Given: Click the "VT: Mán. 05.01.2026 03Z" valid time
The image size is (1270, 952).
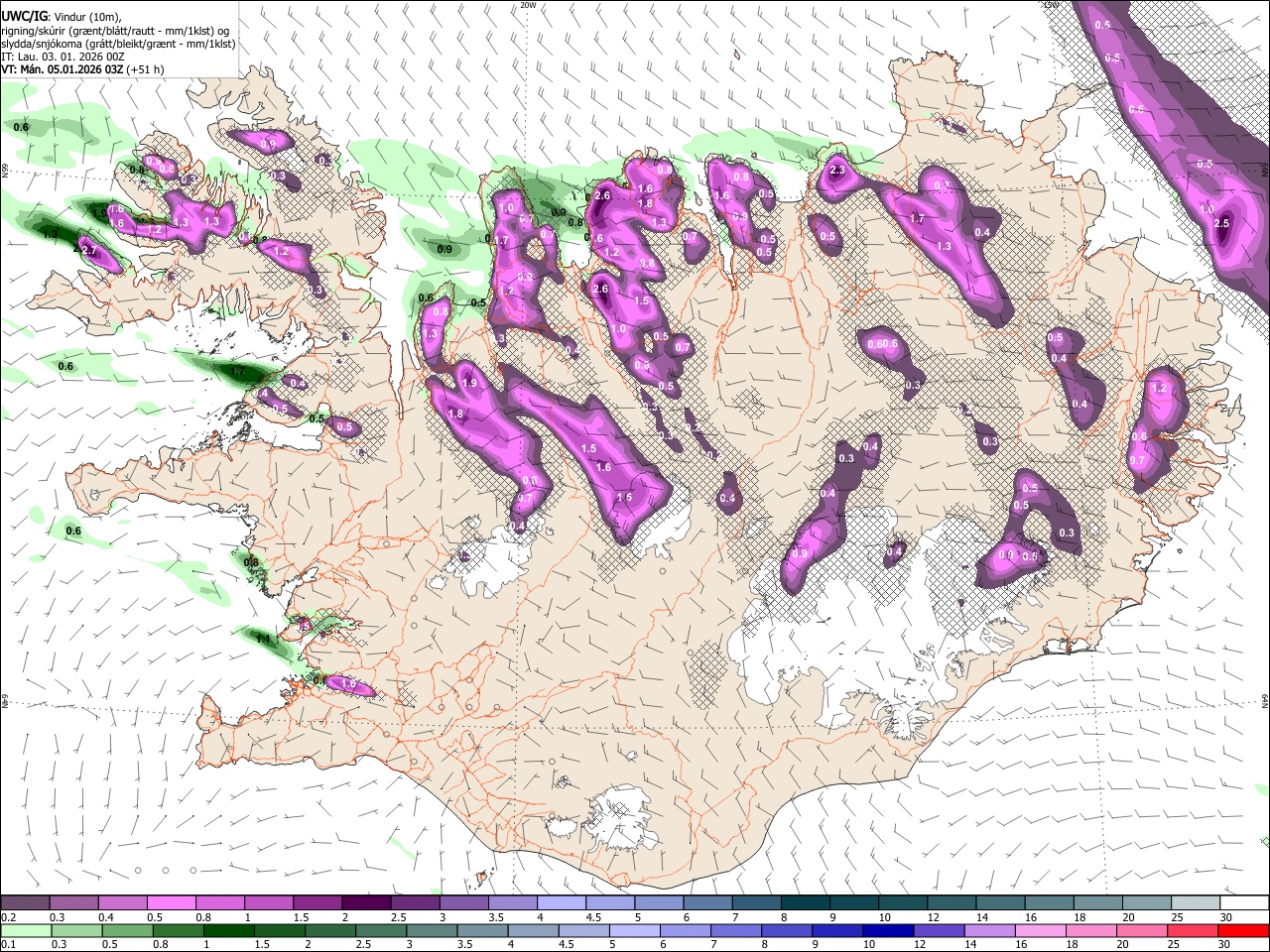Looking at the screenshot, I should pyautogui.click(x=62, y=69).
